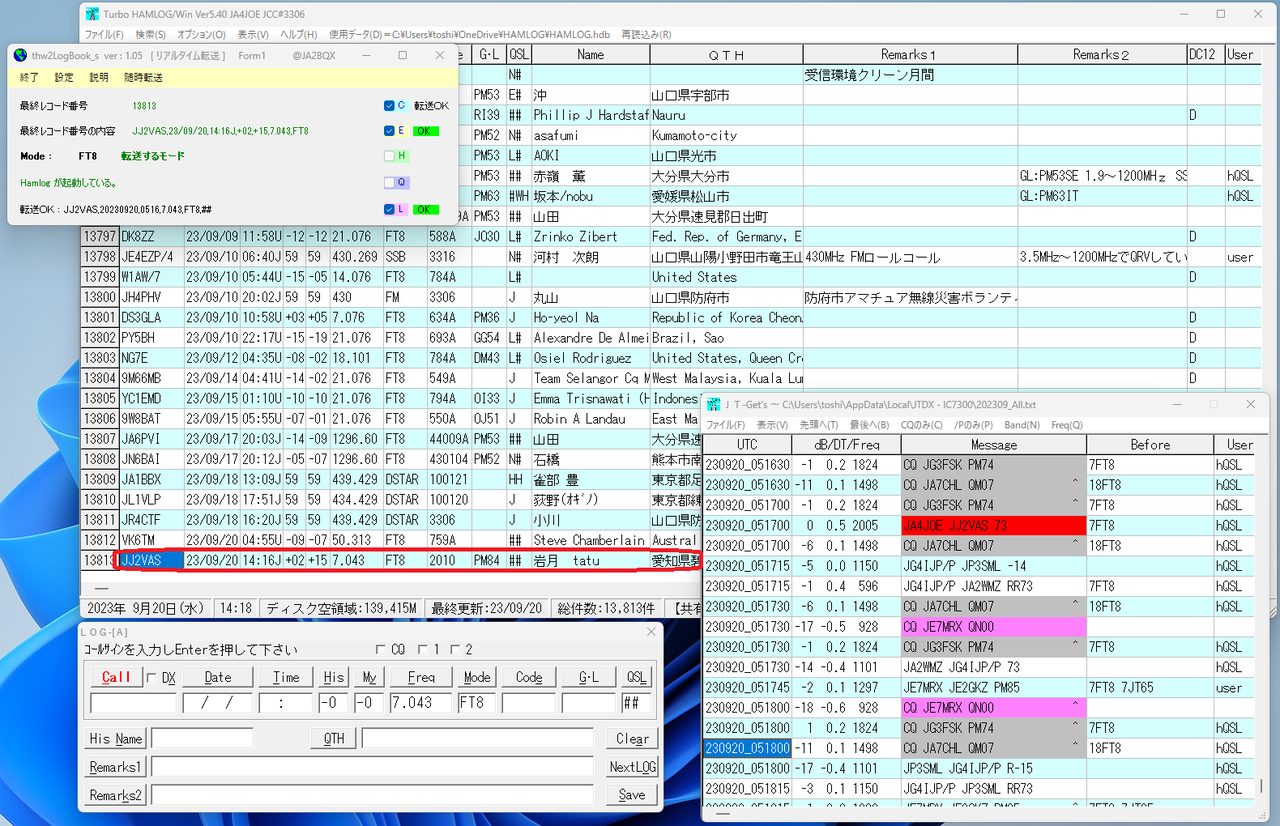
Task: Uncheck the C checkbox in thw2LogBook
Action: click(390, 105)
